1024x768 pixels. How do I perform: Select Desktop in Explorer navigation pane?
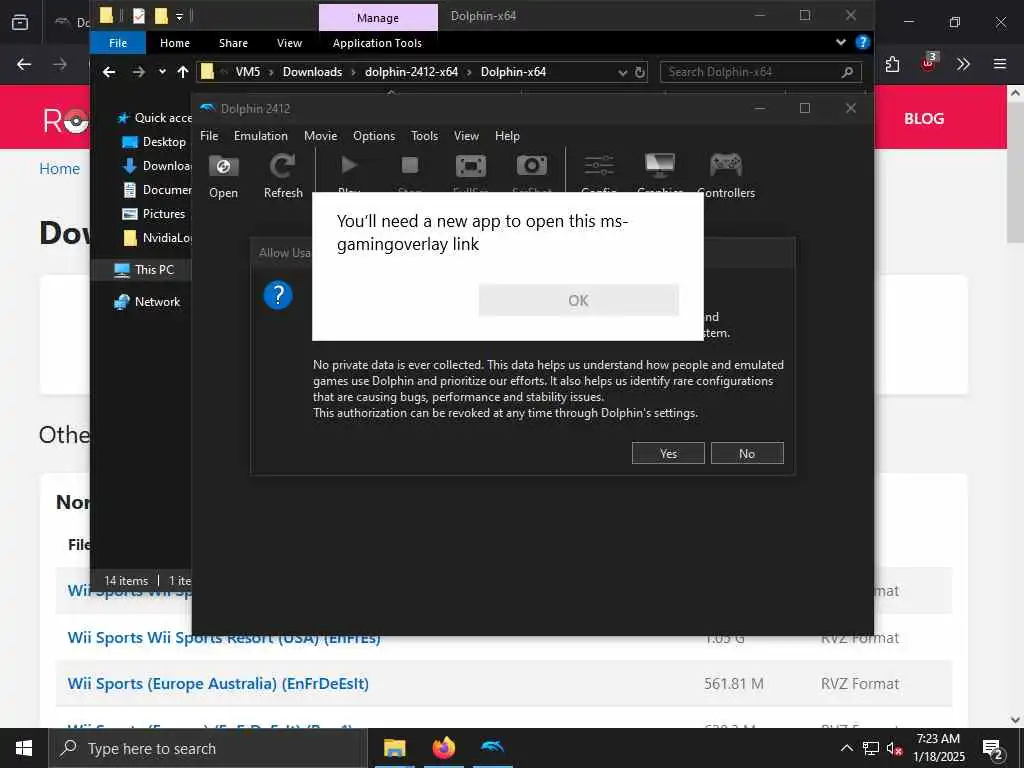point(164,142)
